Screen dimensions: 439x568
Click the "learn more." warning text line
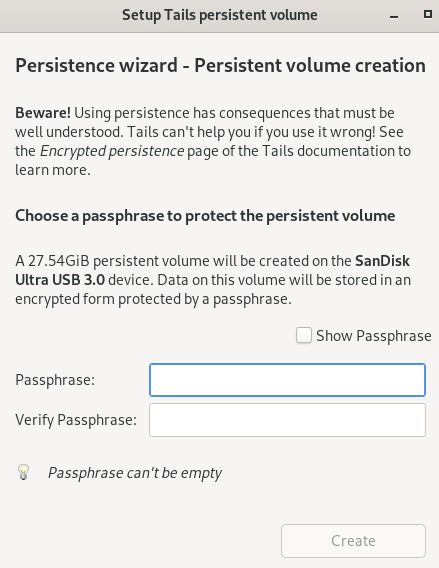(x=53, y=170)
